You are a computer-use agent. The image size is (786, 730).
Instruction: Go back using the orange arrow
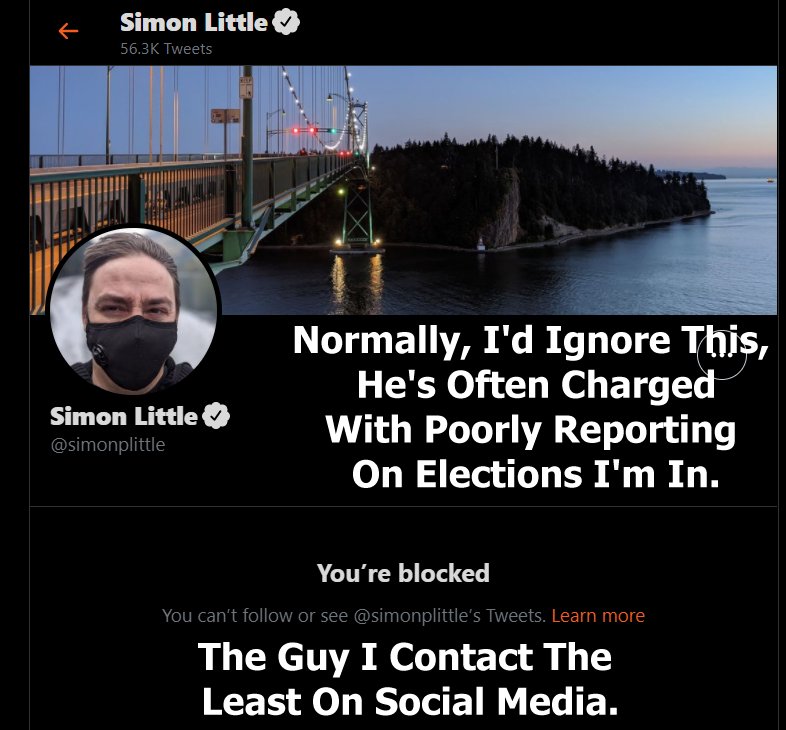[68, 31]
